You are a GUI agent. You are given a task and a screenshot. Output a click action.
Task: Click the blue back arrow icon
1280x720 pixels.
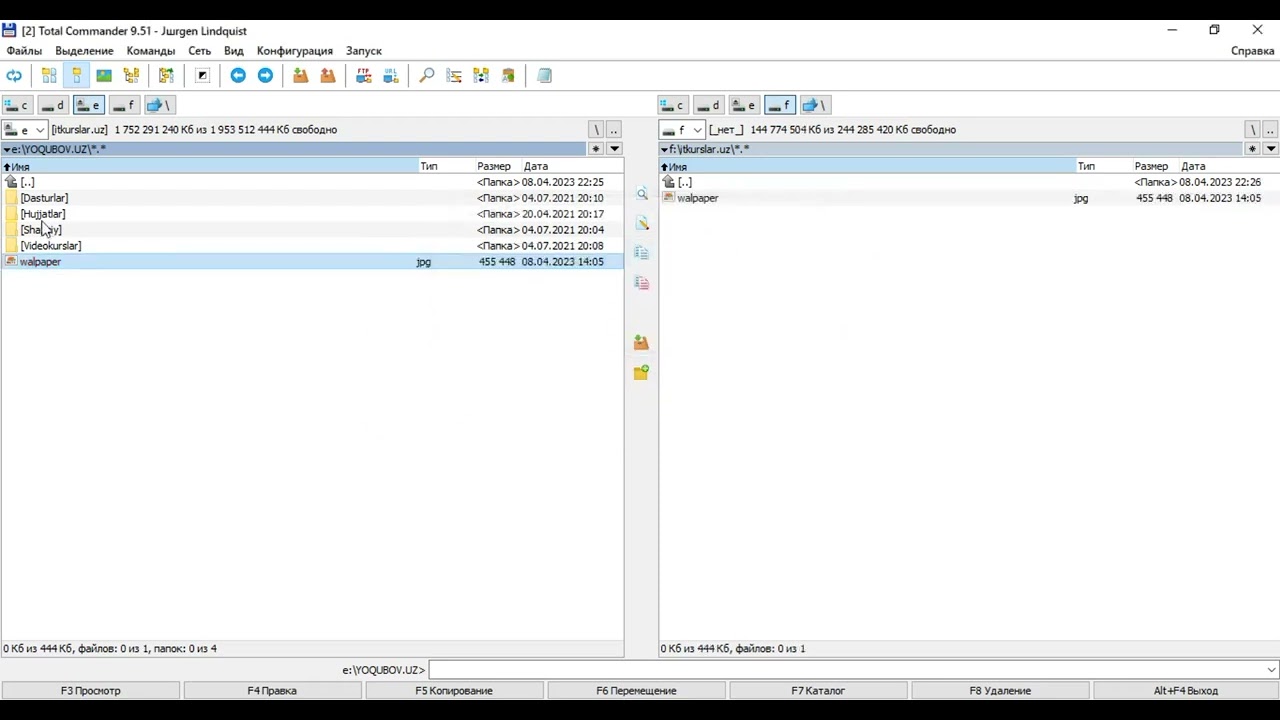click(x=238, y=76)
